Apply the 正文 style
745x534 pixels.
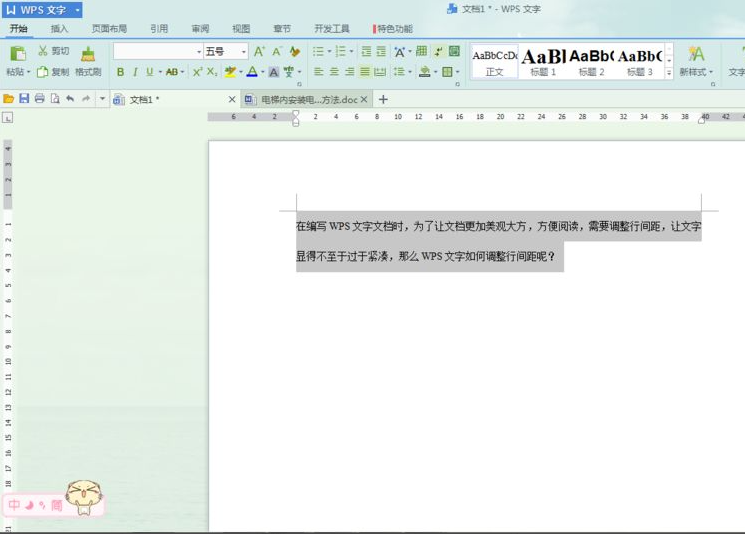[495, 62]
